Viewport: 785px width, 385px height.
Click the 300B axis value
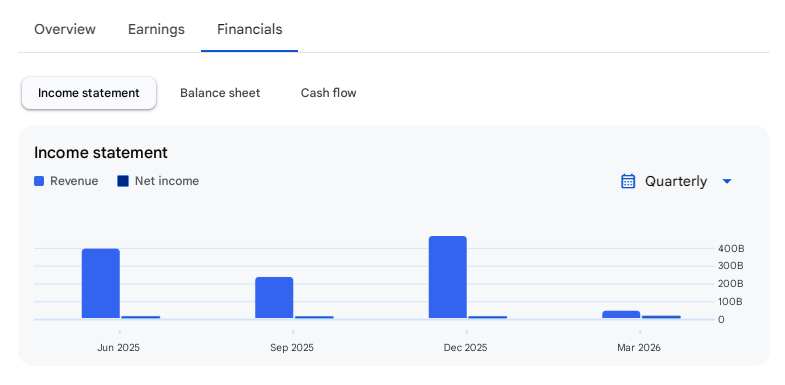[731, 265]
